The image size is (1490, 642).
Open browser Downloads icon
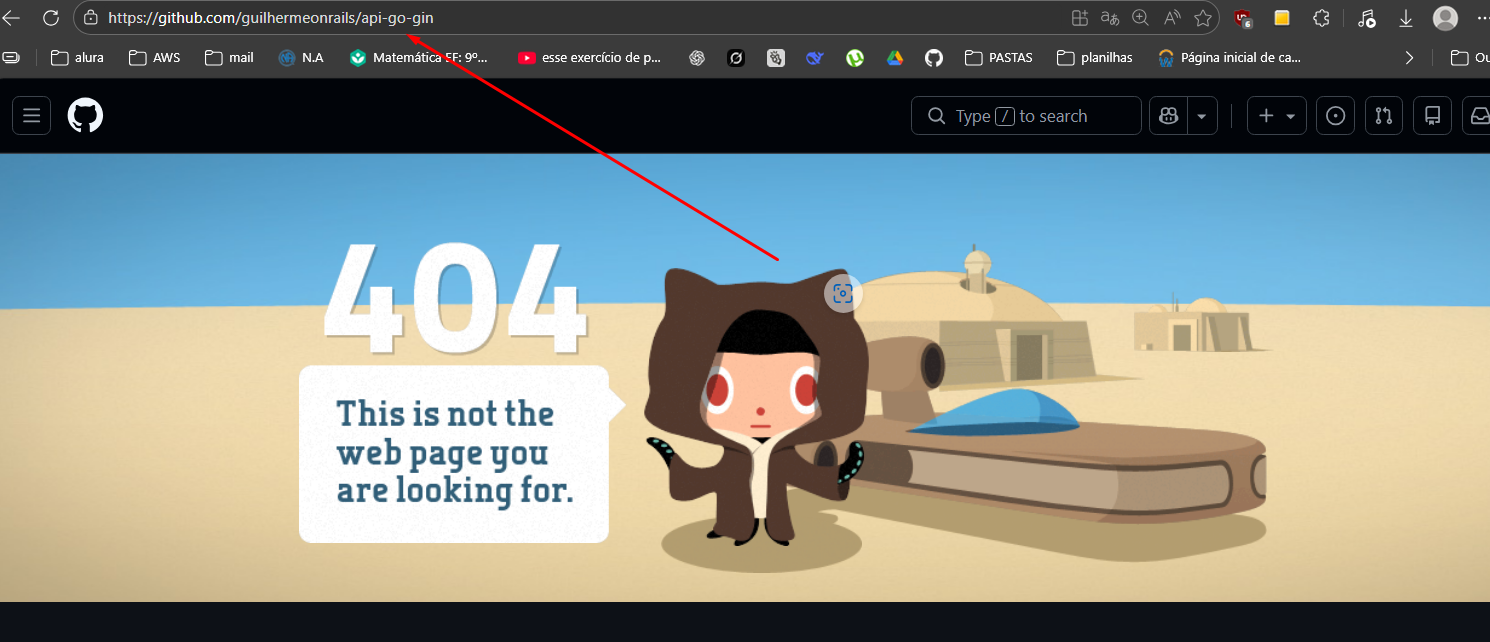tap(1405, 18)
